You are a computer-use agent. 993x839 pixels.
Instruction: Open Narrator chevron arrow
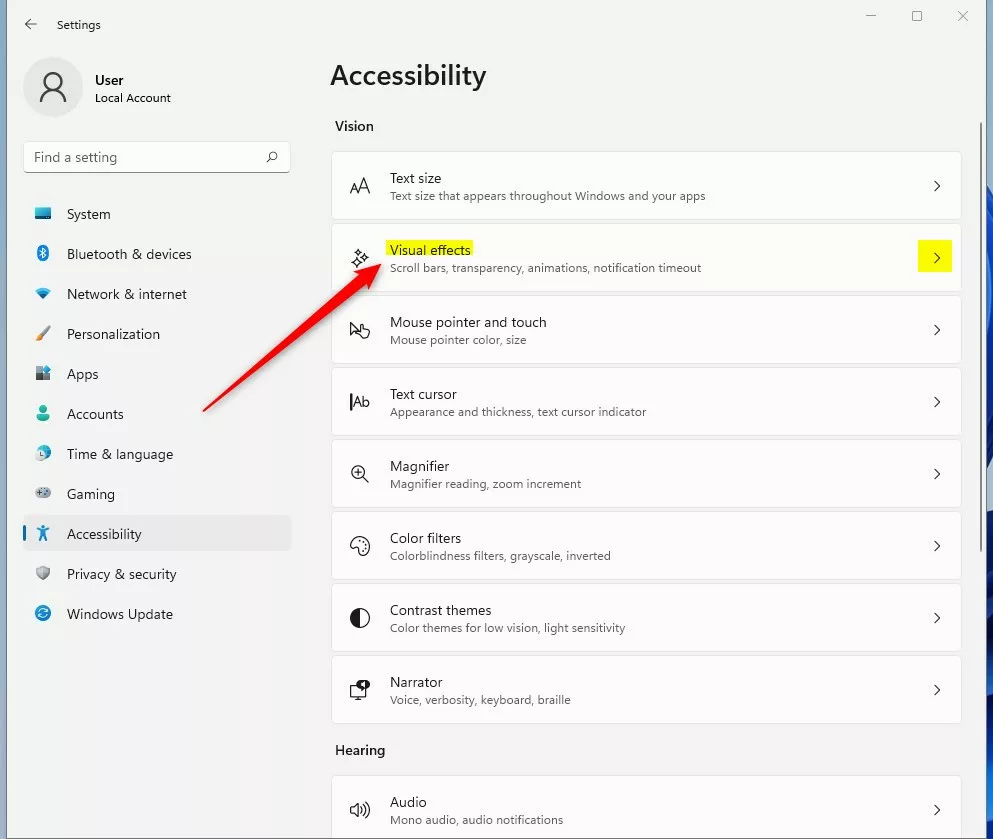pyautogui.click(x=937, y=690)
